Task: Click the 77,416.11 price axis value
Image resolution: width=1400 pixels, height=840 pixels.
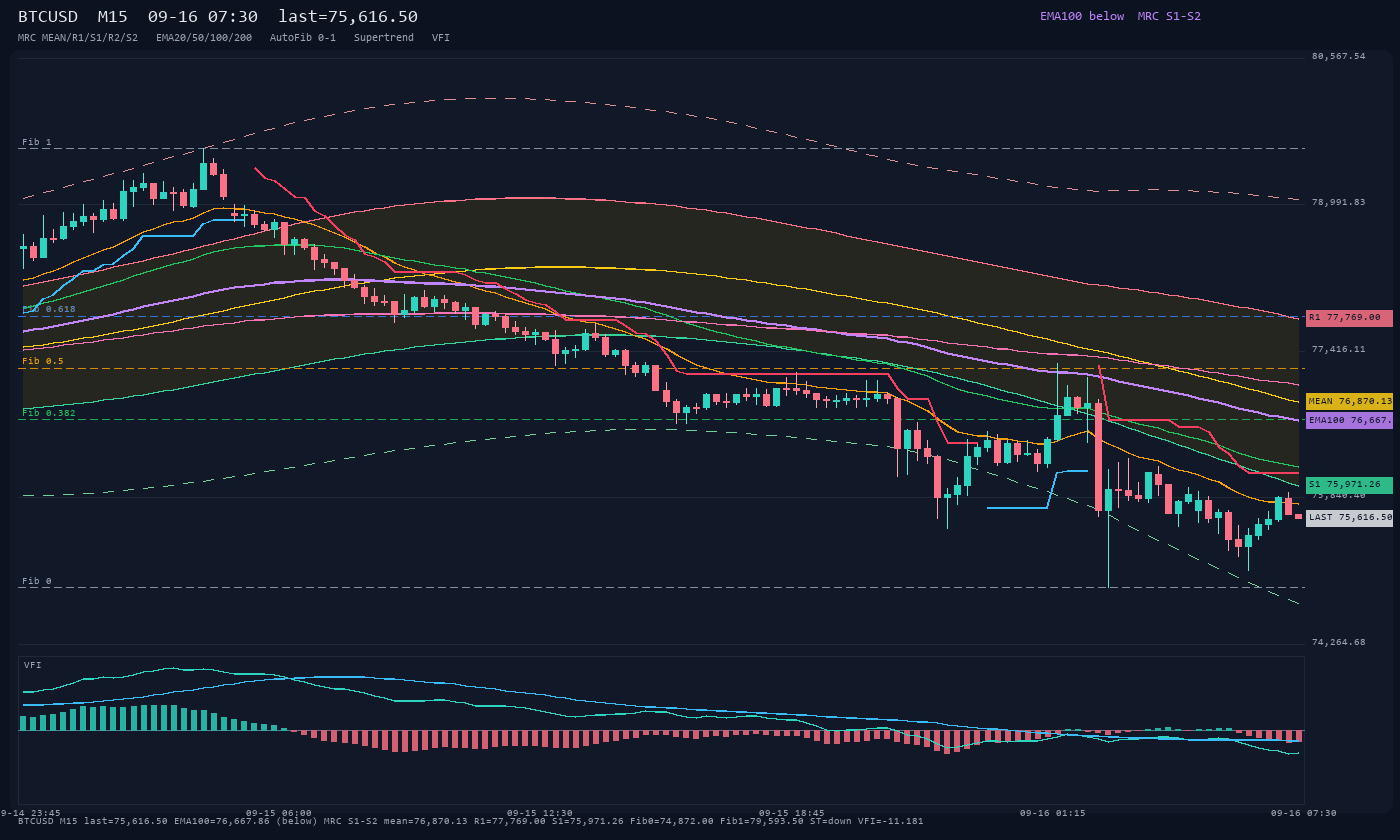Action: [1338, 350]
